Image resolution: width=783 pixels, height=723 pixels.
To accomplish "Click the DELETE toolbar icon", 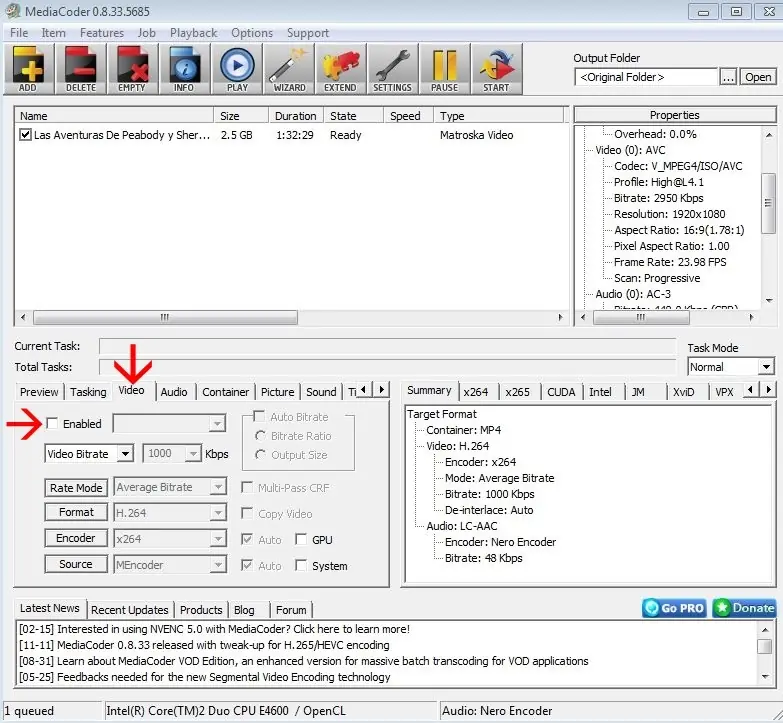I will [80, 69].
